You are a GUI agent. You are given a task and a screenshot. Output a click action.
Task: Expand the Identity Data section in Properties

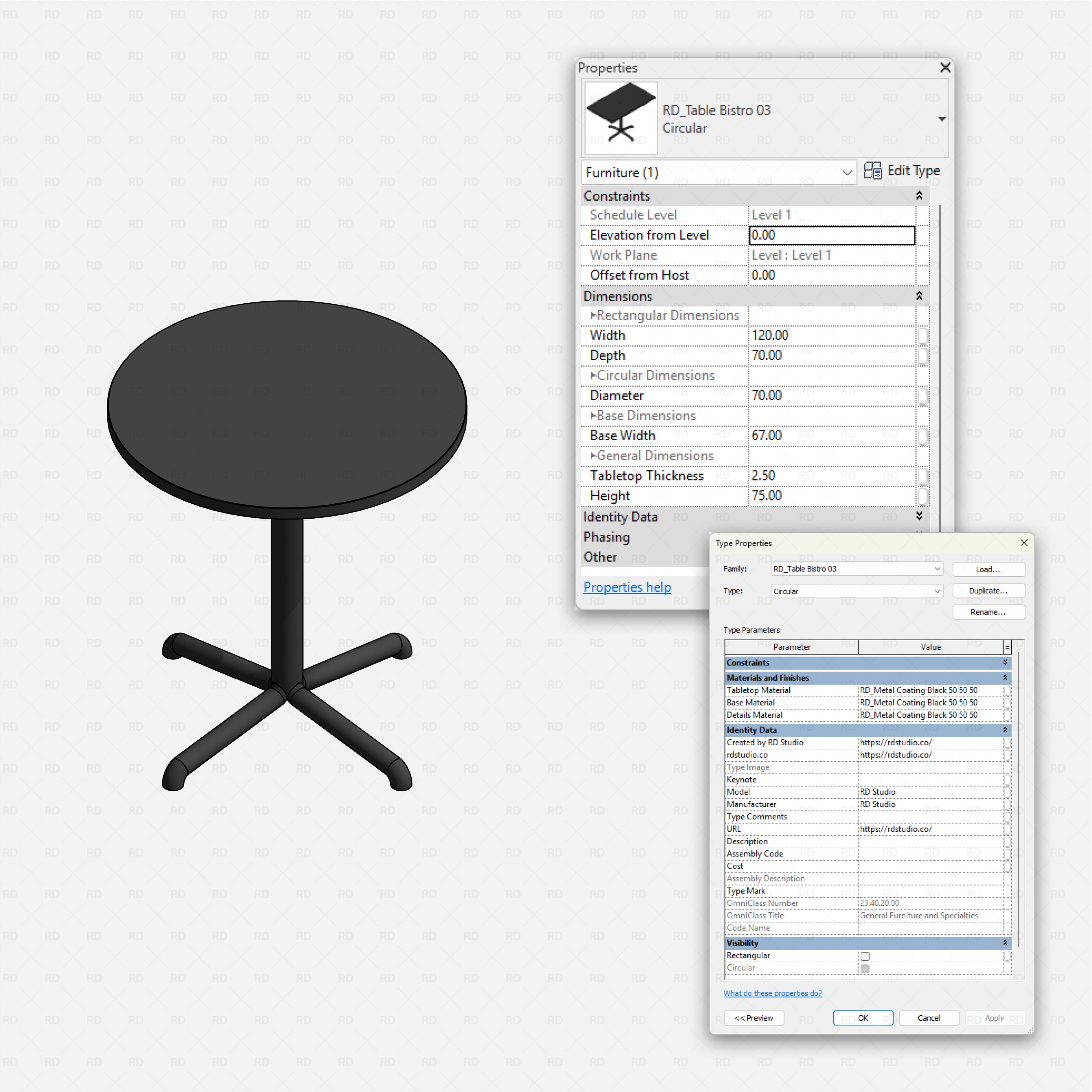(x=919, y=516)
